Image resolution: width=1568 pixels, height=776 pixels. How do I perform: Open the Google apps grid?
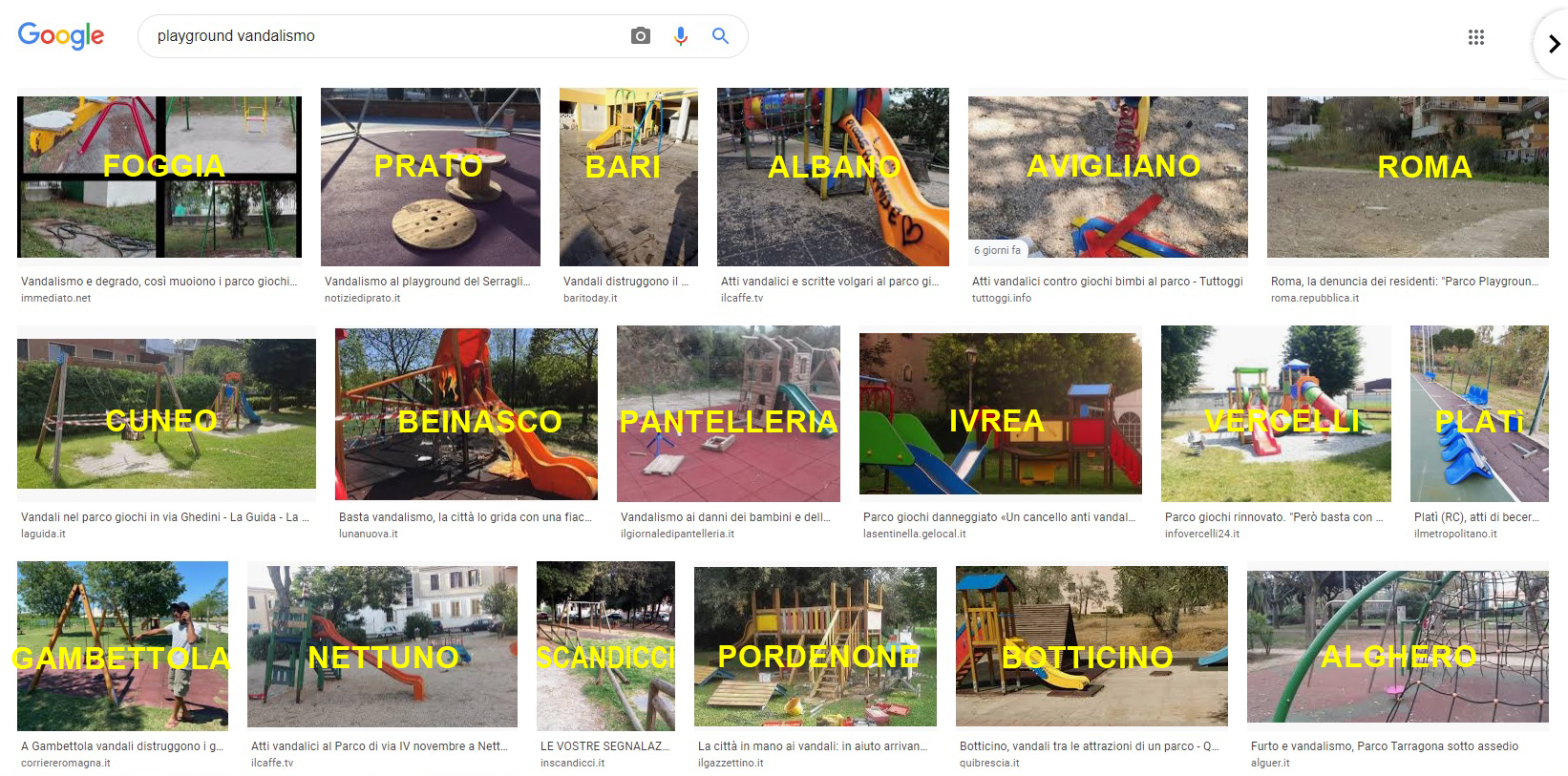[x=1475, y=37]
